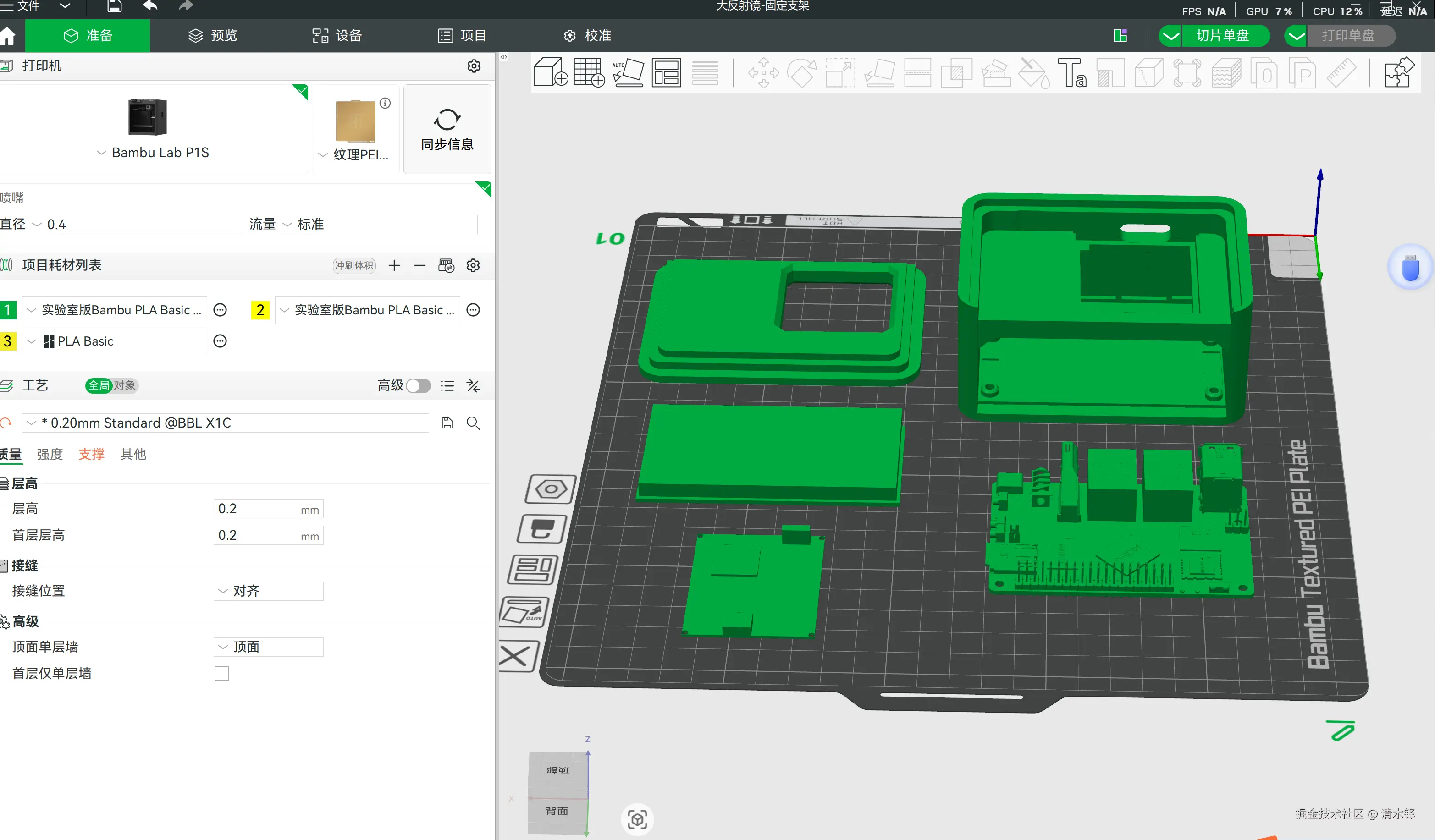Enable first layer single wall checkbox

click(x=221, y=674)
